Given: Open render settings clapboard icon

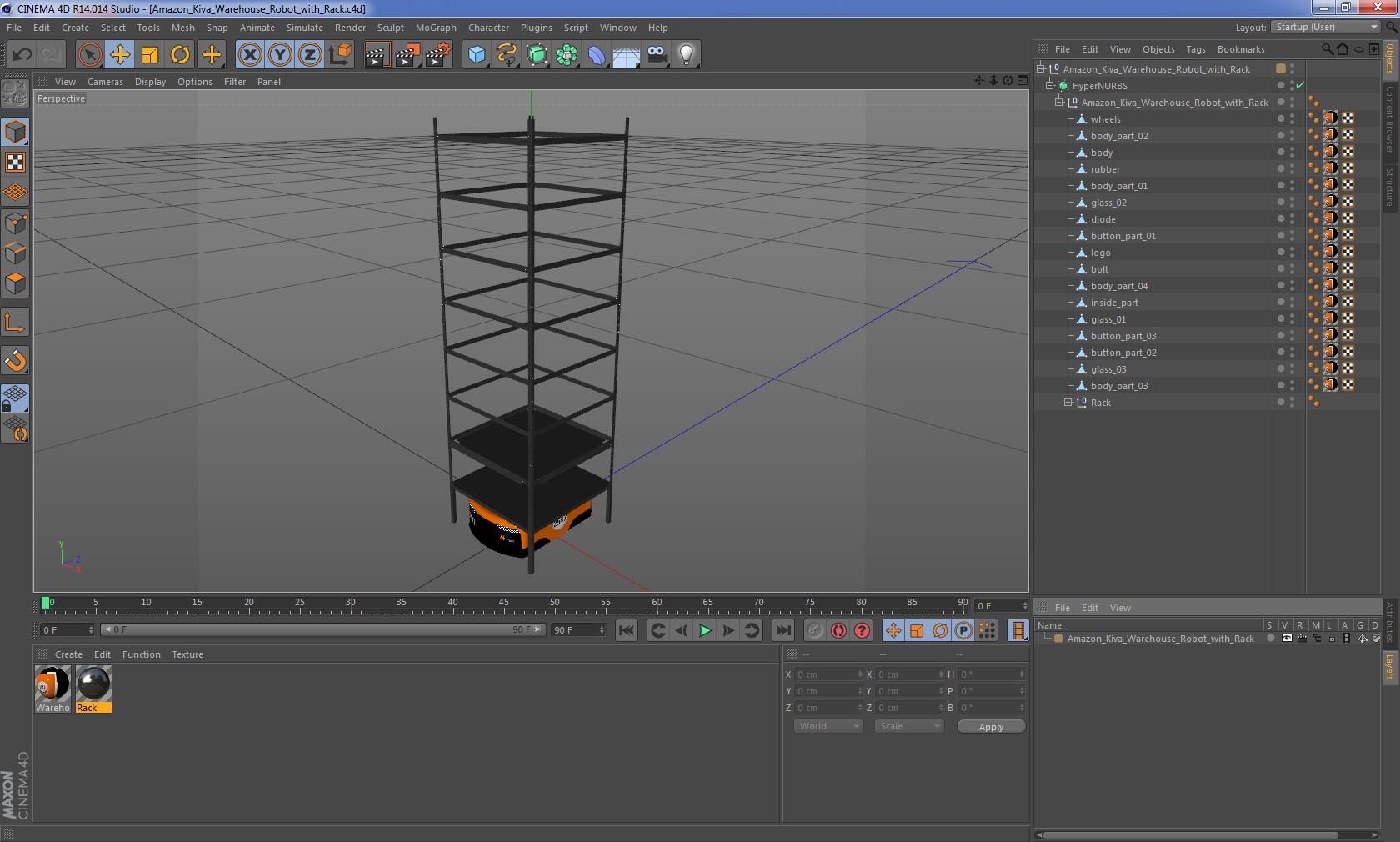Looking at the screenshot, I should pos(438,55).
